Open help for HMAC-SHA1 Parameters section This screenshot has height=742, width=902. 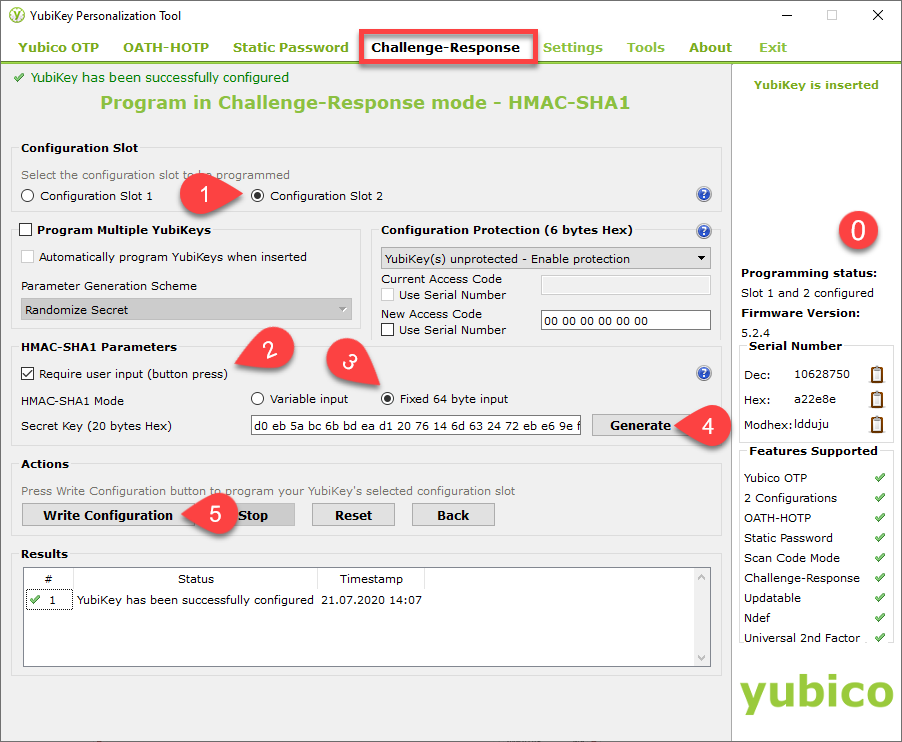click(703, 374)
